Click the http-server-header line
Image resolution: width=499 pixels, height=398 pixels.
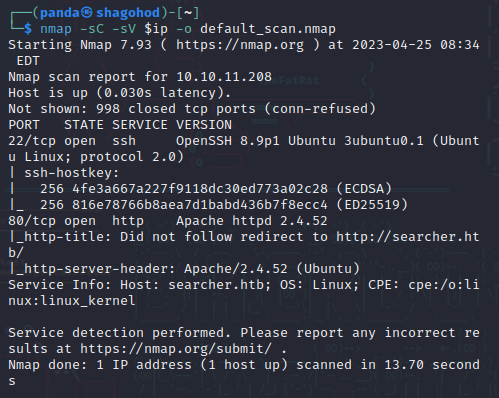pos(184,269)
